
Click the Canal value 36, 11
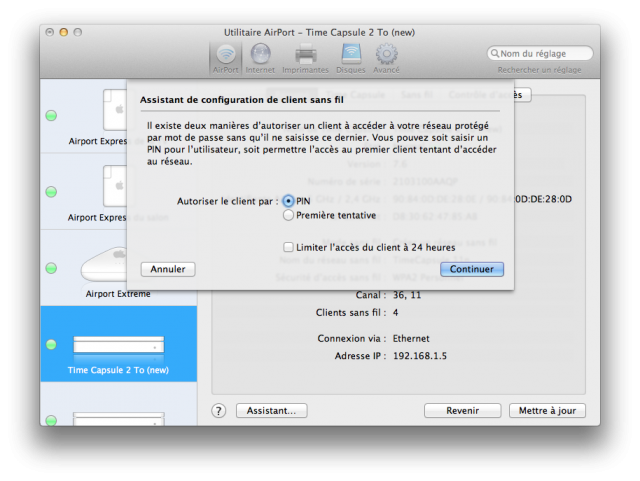pos(407,295)
